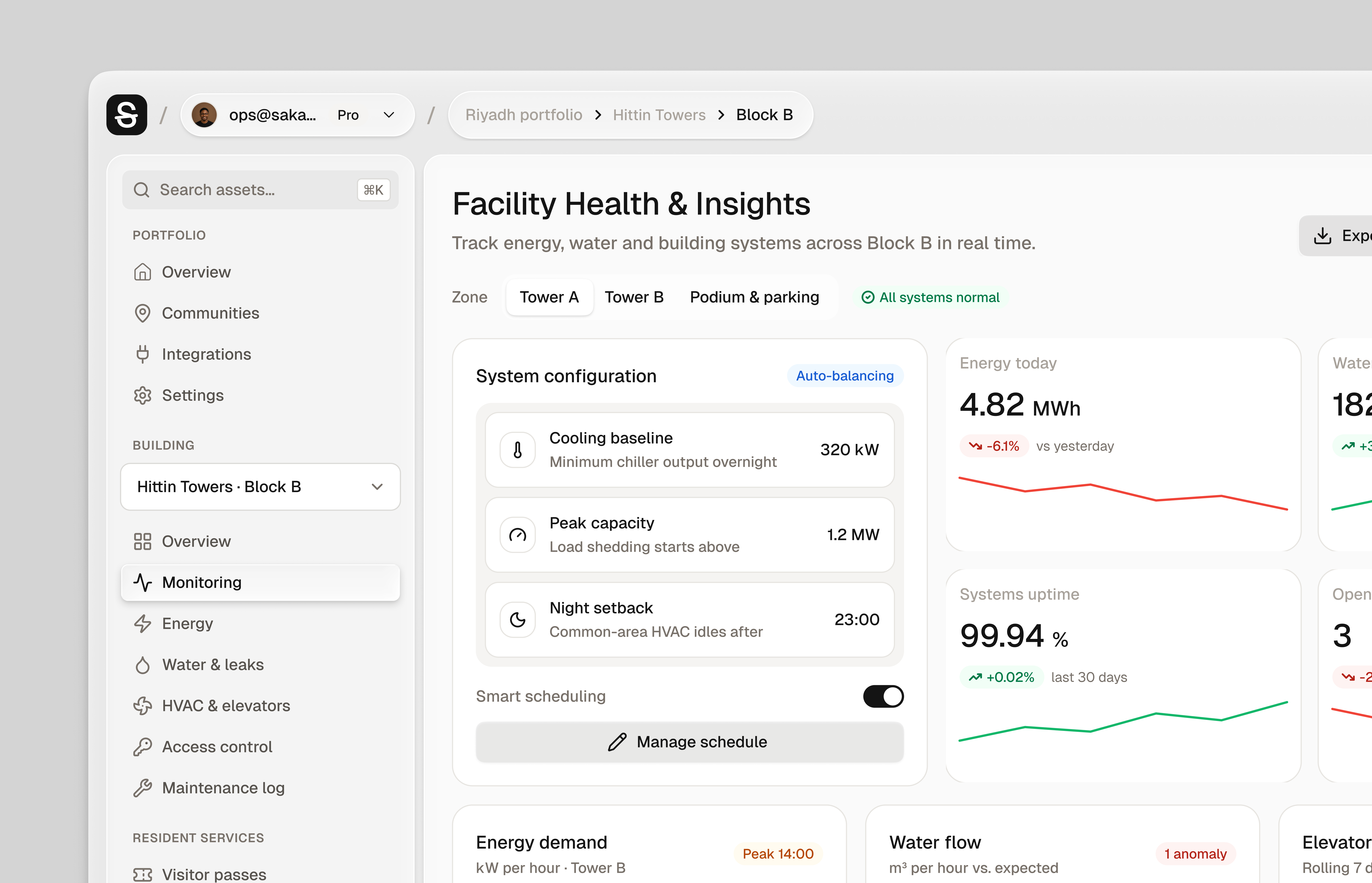
Task: Click the -6.1% energy change badge
Action: [x=994, y=446]
